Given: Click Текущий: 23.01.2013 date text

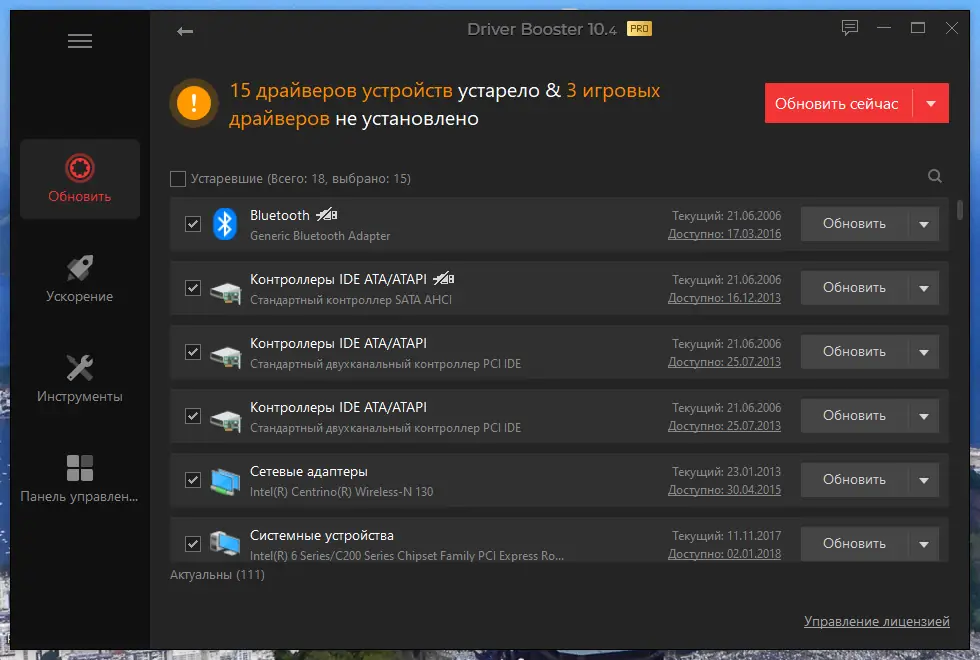Looking at the screenshot, I should click(x=726, y=472).
